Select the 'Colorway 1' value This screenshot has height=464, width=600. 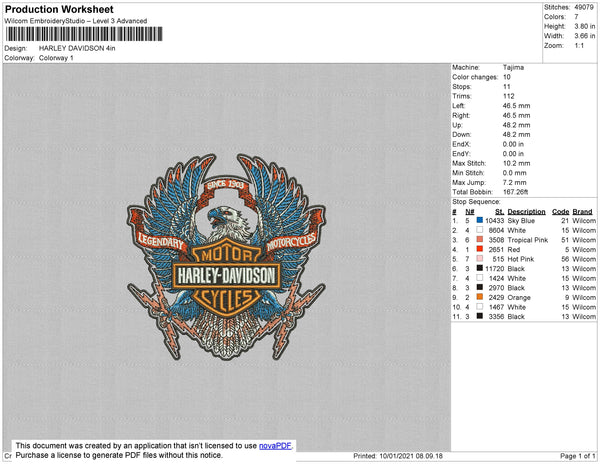click(x=56, y=58)
